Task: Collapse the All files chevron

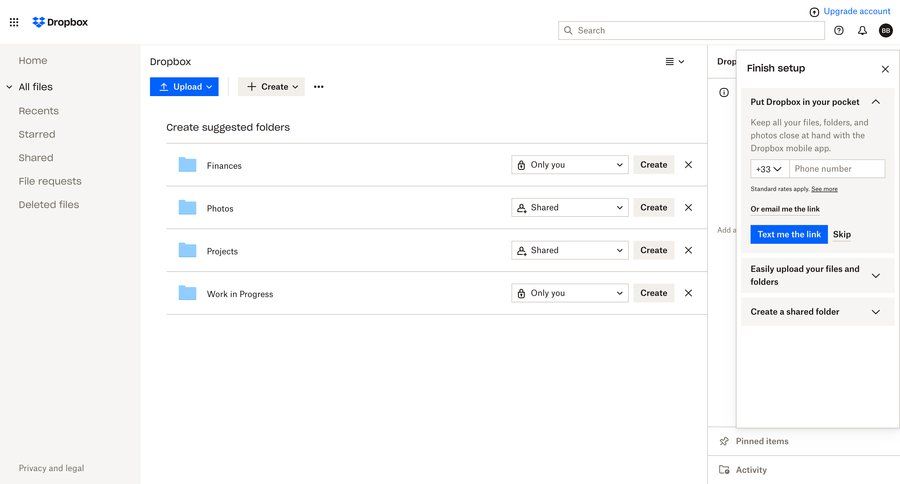Action: click(9, 87)
